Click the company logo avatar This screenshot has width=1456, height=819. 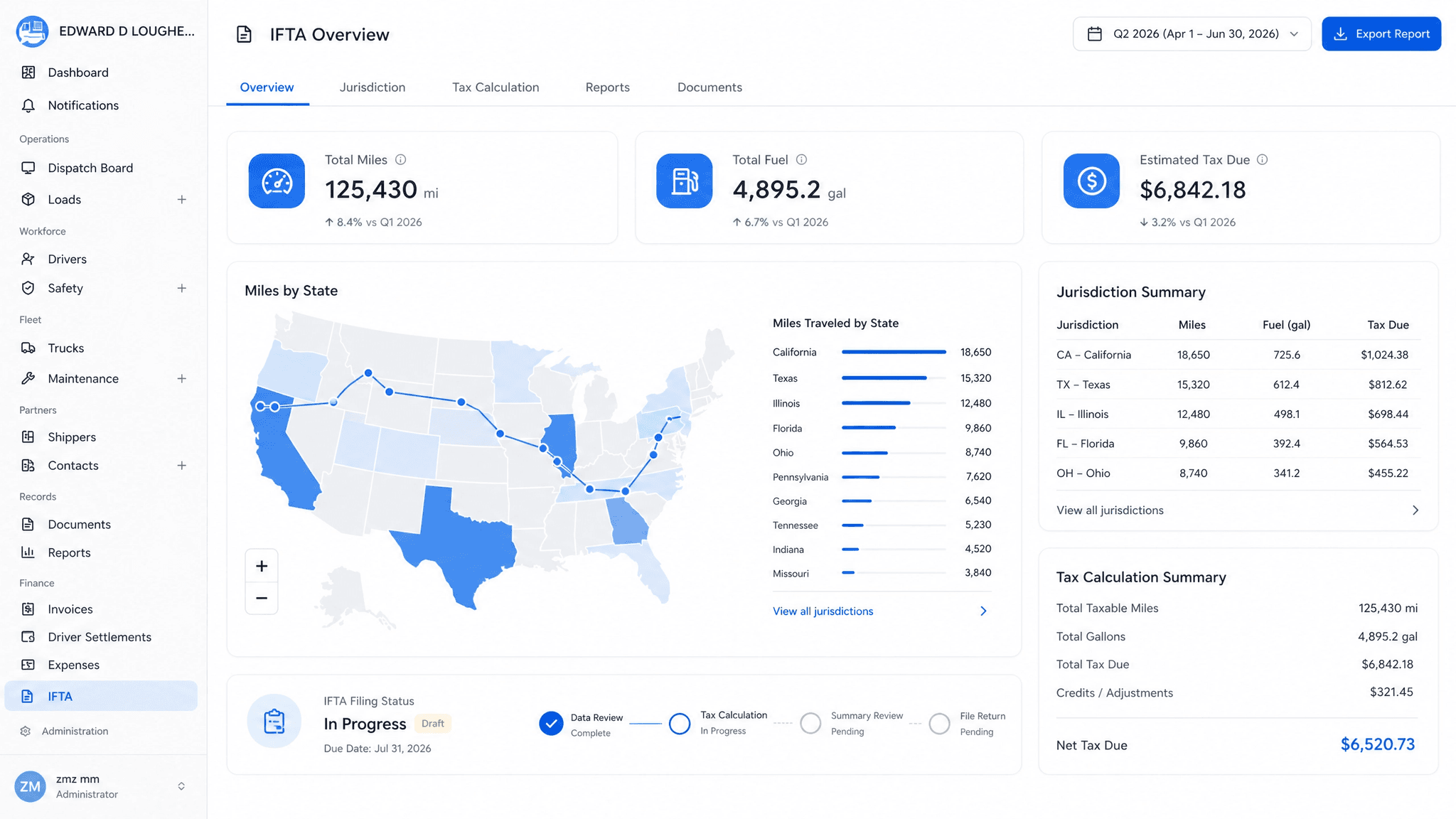(32, 31)
